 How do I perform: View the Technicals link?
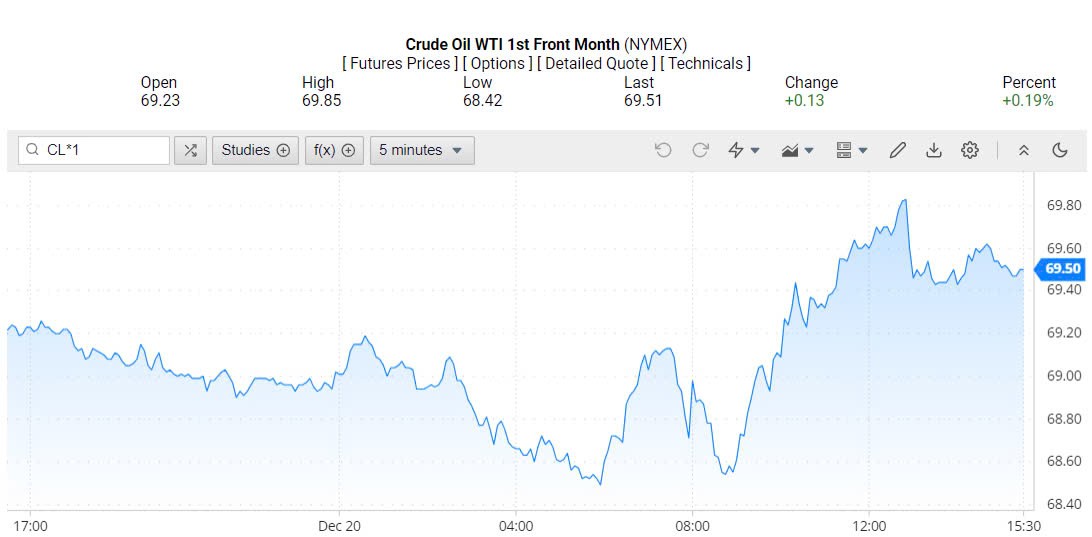pyautogui.click(x=705, y=63)
